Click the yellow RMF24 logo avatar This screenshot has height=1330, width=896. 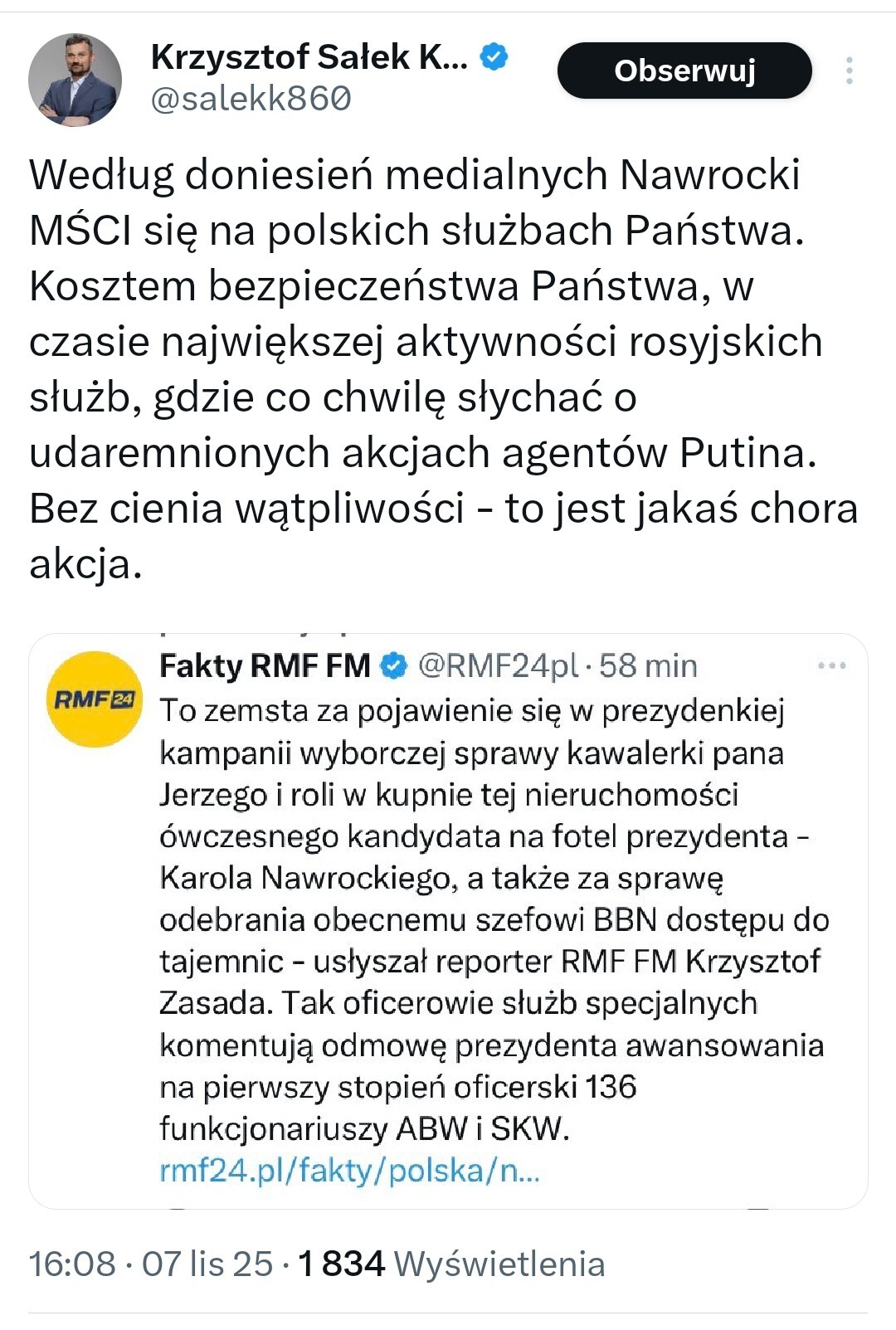[94, 699]
